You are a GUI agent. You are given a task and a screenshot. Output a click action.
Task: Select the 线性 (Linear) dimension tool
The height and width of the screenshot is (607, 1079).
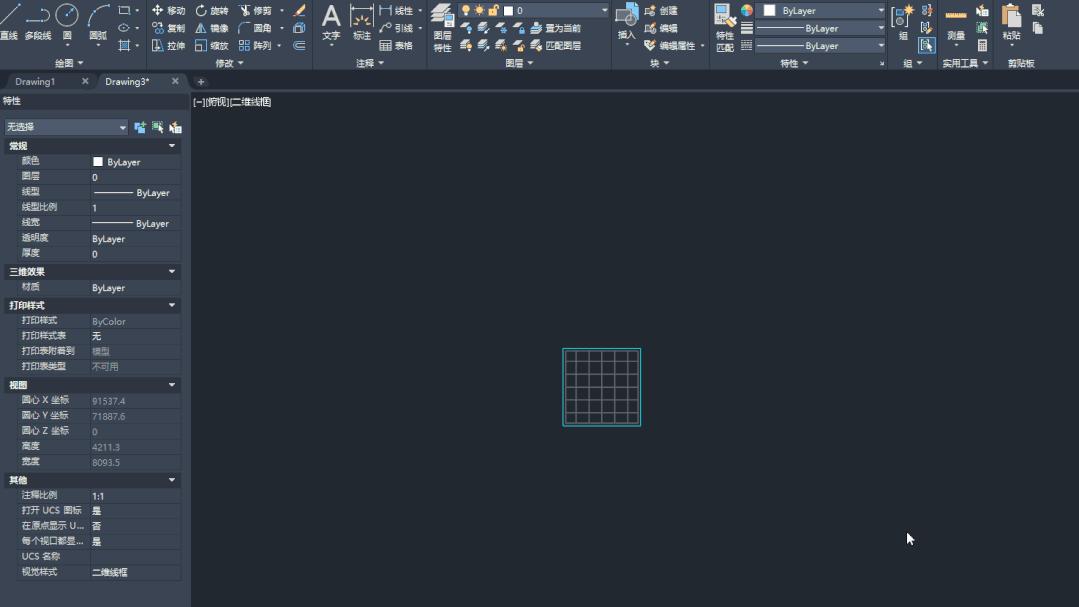pyautogui.click(x=396, y=10)
